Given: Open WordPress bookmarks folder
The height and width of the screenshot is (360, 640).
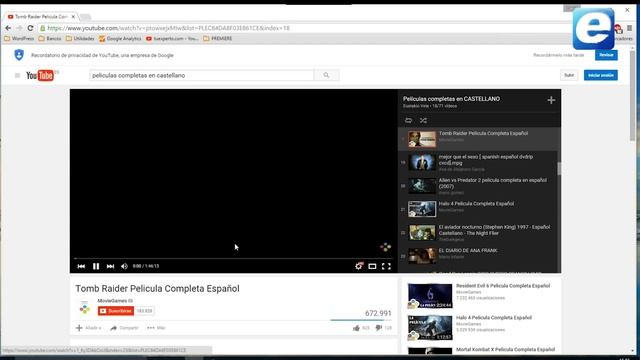Looking at the screenshot, I should coord(19,39).
